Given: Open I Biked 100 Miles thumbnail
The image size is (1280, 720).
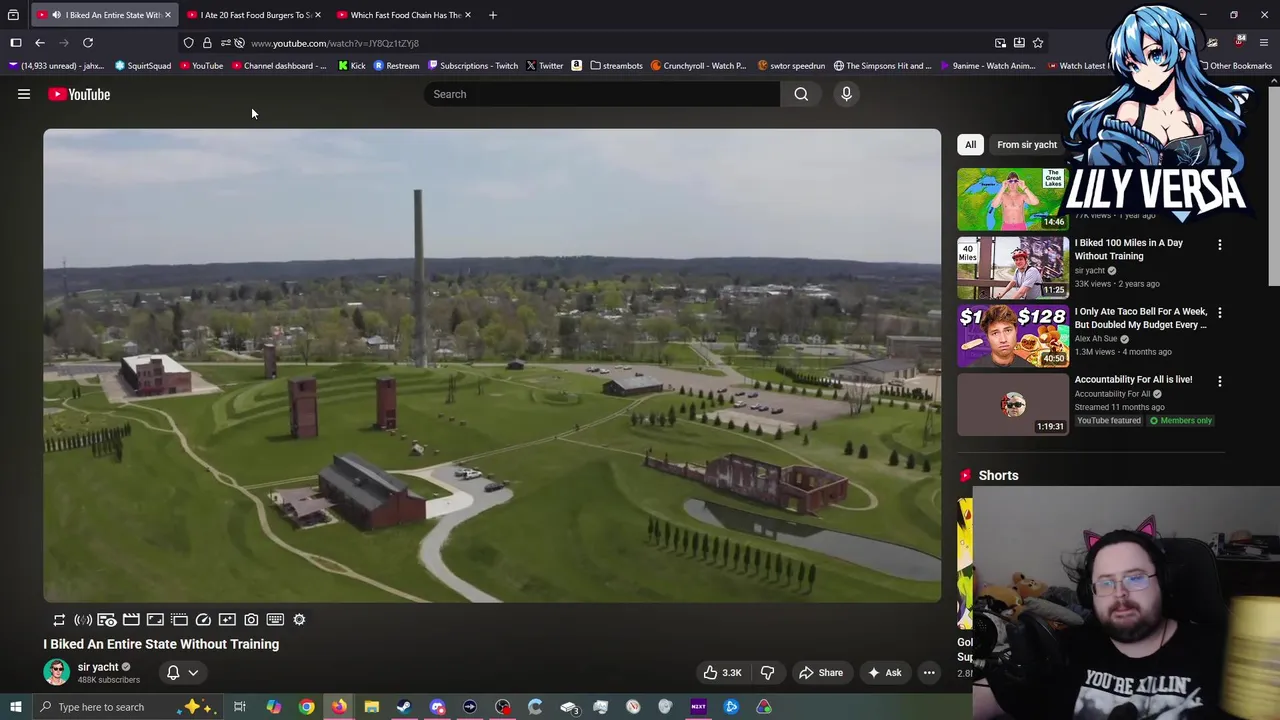Looking at the screenshot, I should pos(1012,268).
